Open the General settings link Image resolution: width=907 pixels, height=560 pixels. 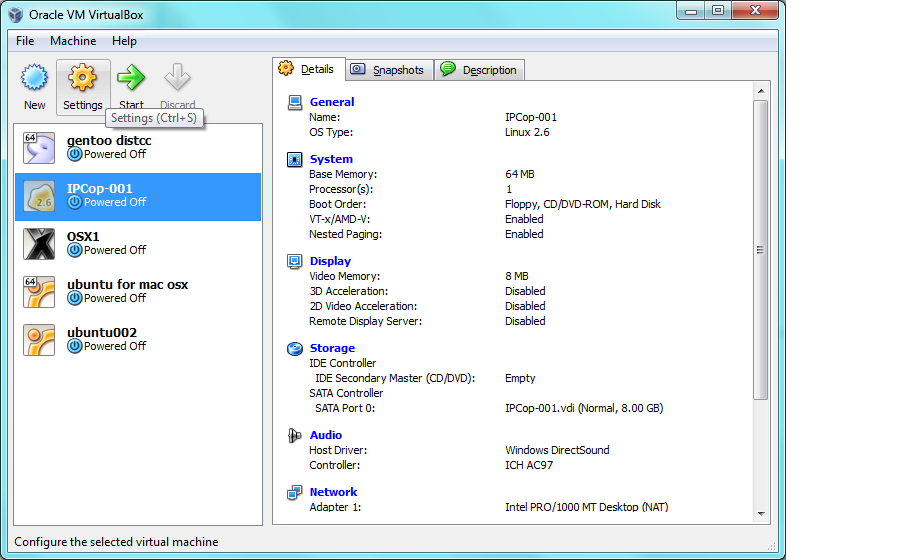tap(331, 102)
